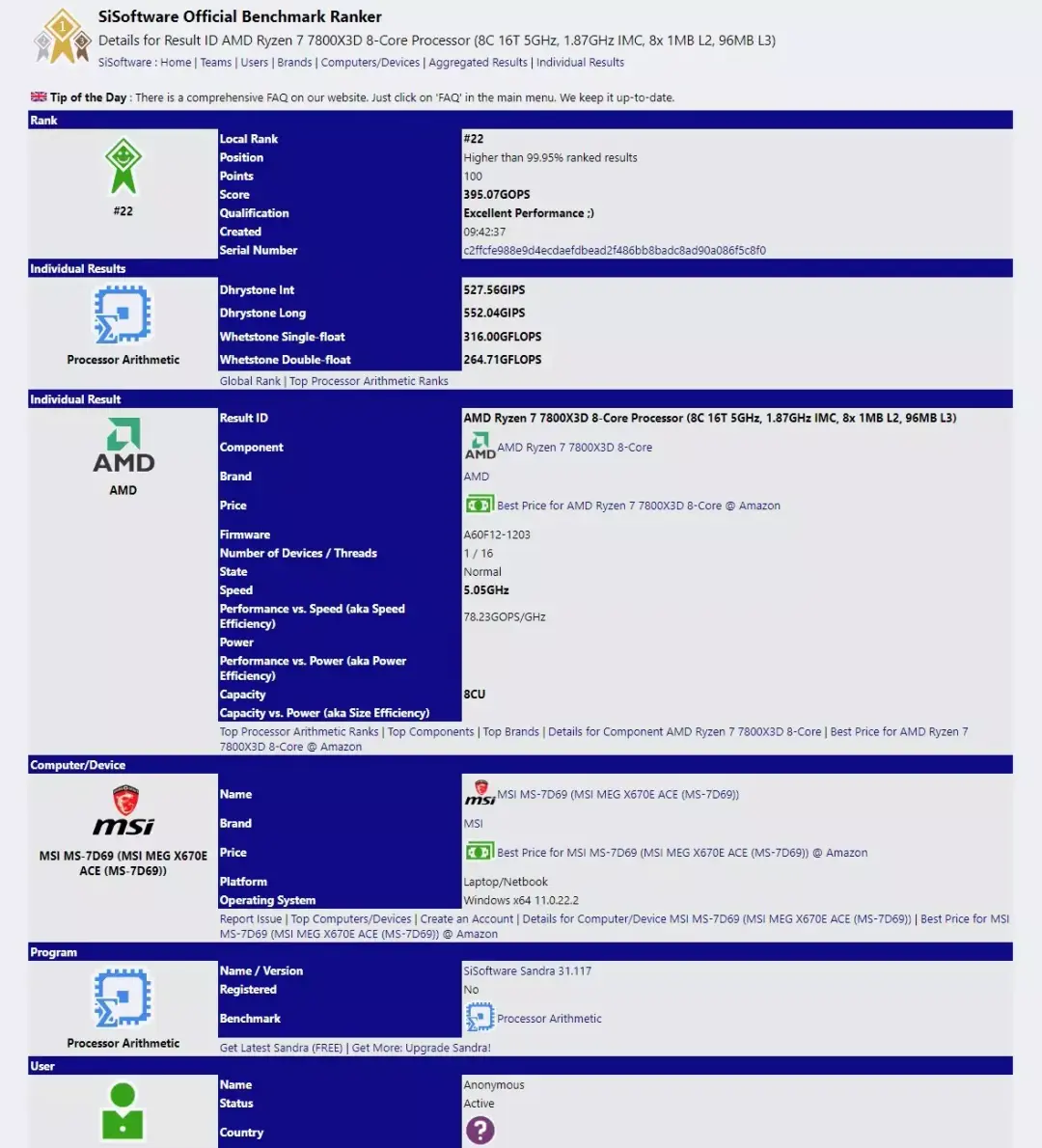
Task: Click the Create an Account link
Action: [466, 918]
